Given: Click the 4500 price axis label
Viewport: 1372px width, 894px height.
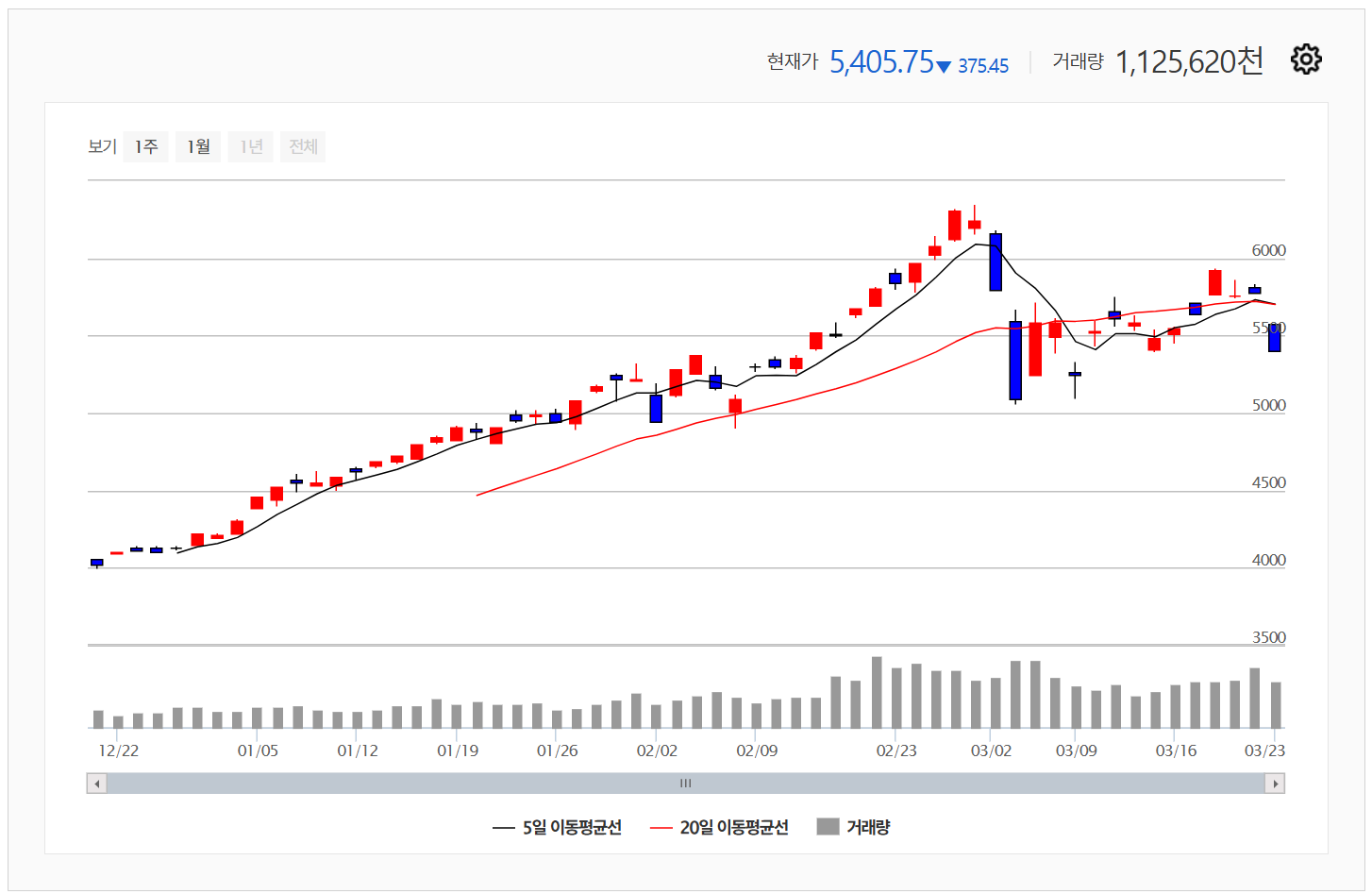Looking at the screenshot, I should [1268, 482].
